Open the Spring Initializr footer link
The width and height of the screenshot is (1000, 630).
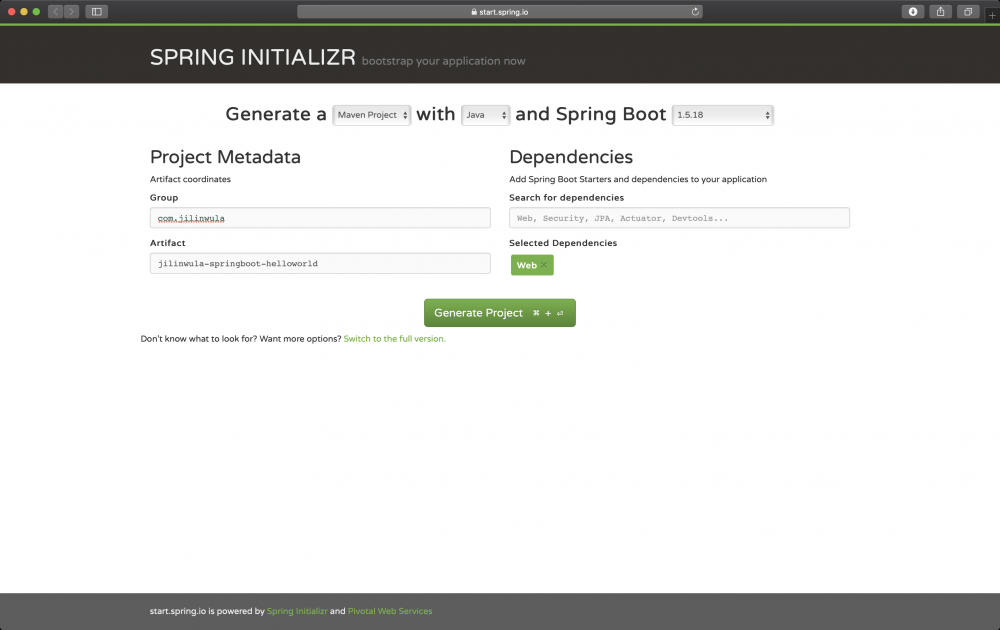click(297, 611)
